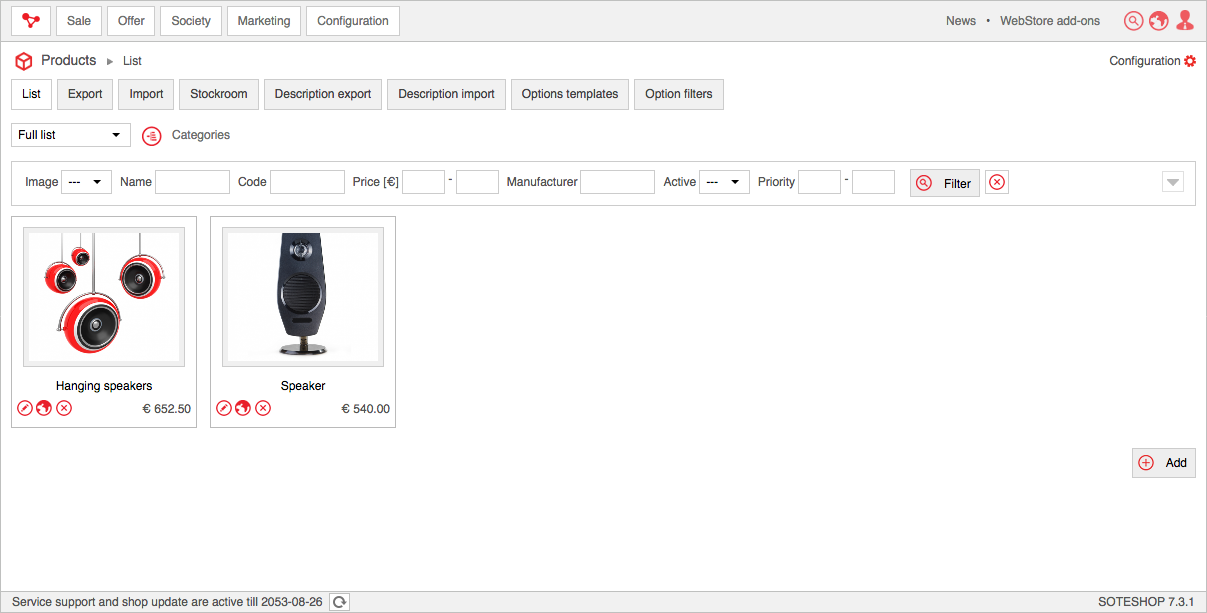Expand the filter panel with the down arrow

tap(1173, 182)
